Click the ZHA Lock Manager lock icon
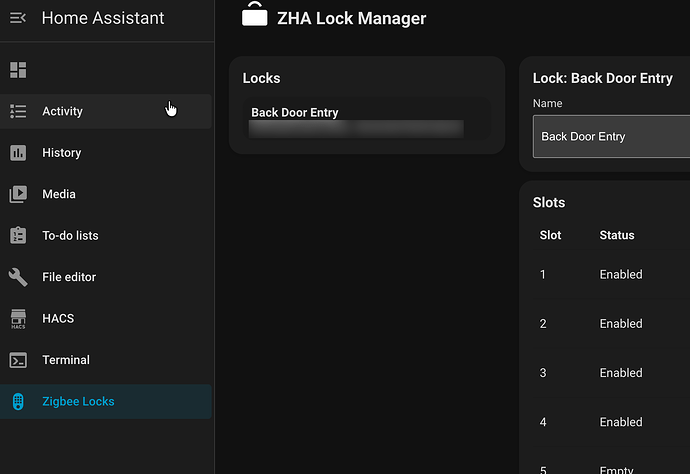690x474 pixels. point(255,15)
